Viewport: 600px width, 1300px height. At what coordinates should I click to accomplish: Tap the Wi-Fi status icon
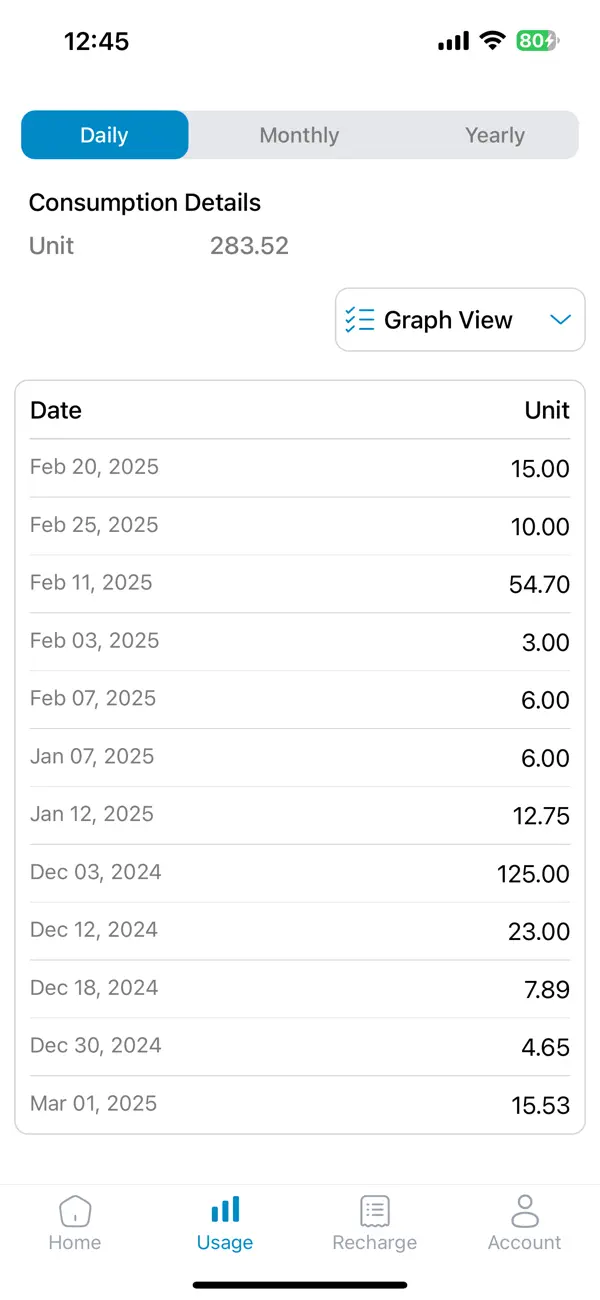492,41
